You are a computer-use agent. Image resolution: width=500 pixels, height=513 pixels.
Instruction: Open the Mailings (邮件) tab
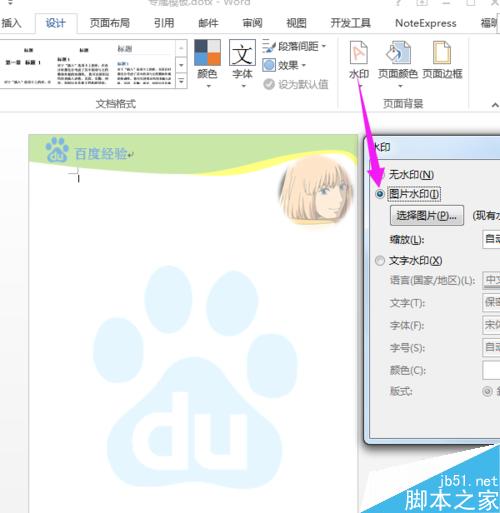208,23
